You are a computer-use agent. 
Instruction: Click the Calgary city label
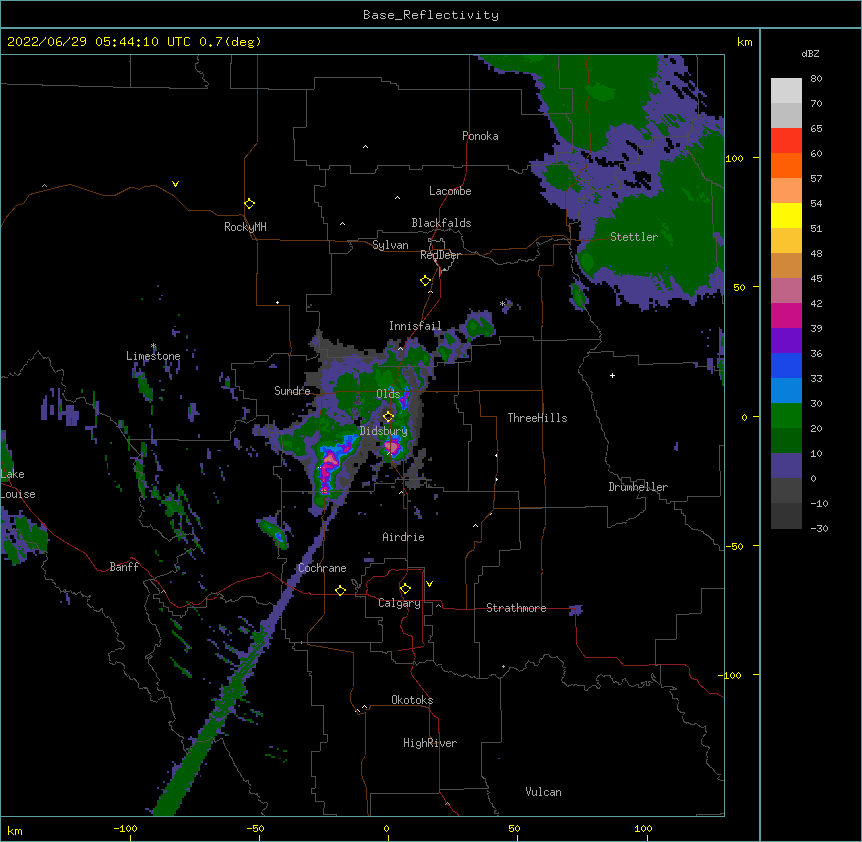pos(399,603)
